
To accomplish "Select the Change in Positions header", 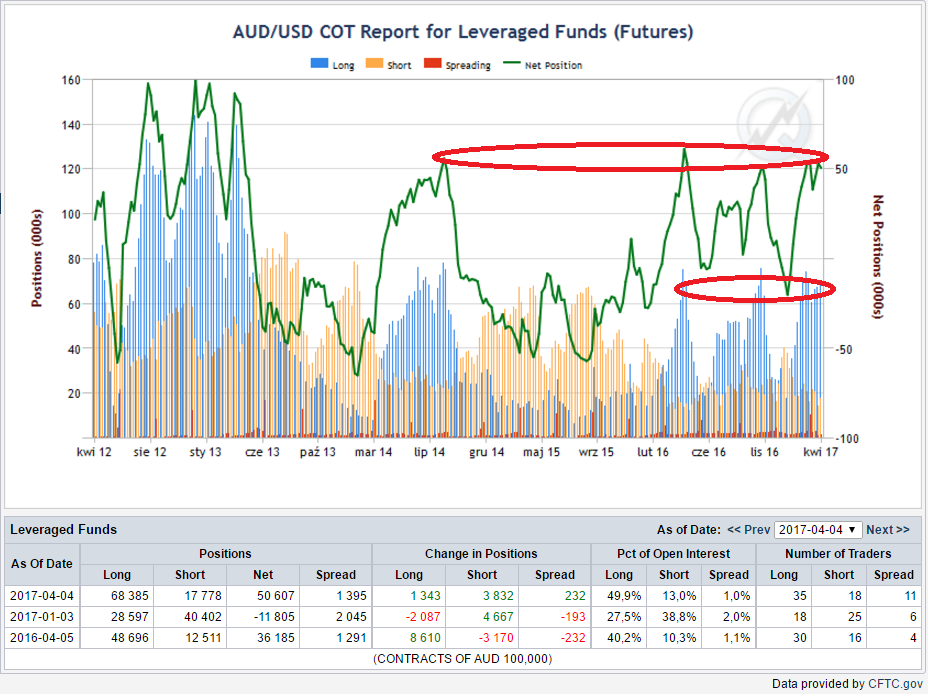I will pyautogui.click(x=480, y=553).
